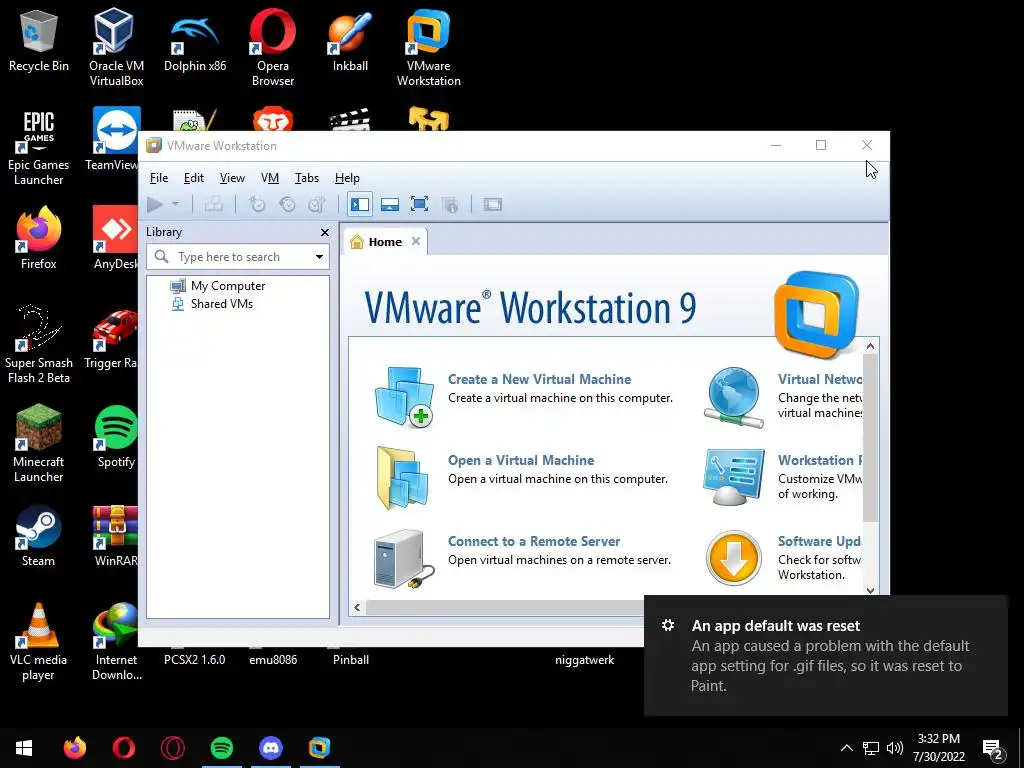Click Send Ctrl+Alt+Del toolbar icon

coord(214,204)
